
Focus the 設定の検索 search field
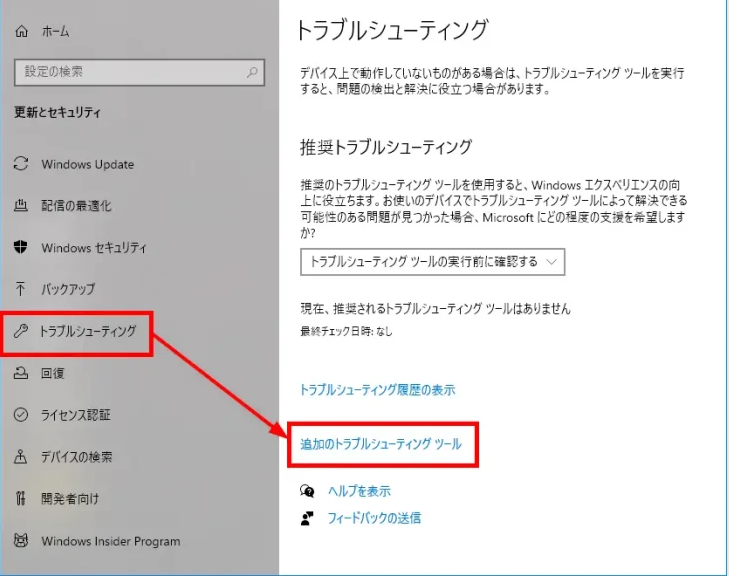139,72
